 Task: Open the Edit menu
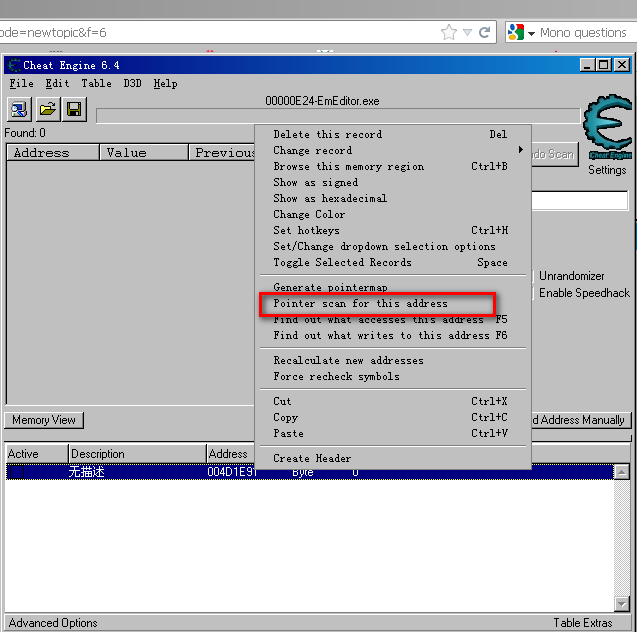(57, 83)
